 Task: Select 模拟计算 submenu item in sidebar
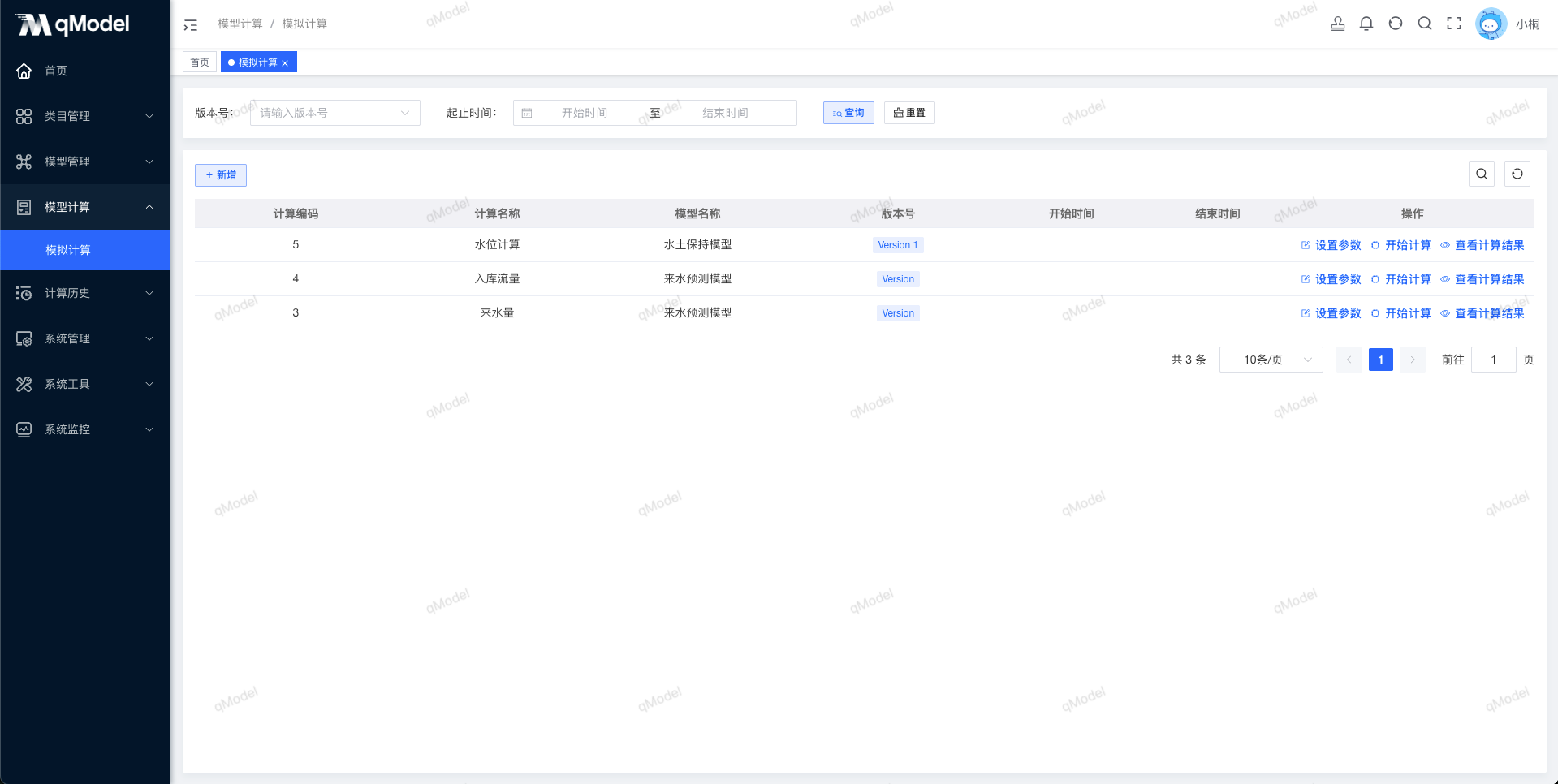(x=85, y=250)
